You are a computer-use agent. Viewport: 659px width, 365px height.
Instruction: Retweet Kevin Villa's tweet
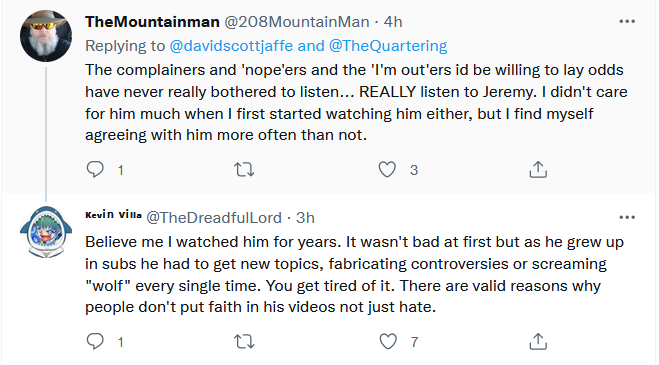pos(244,341)
